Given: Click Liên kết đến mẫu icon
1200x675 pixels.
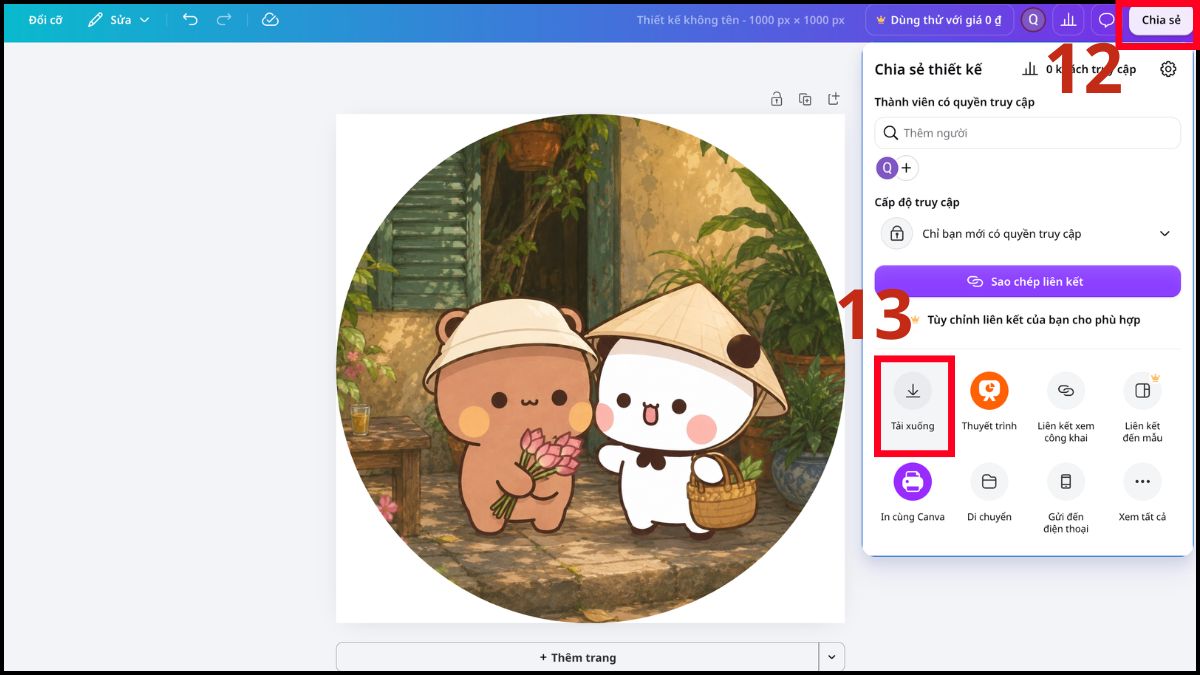Looking at the screenshot, I should click(1142, 391).
